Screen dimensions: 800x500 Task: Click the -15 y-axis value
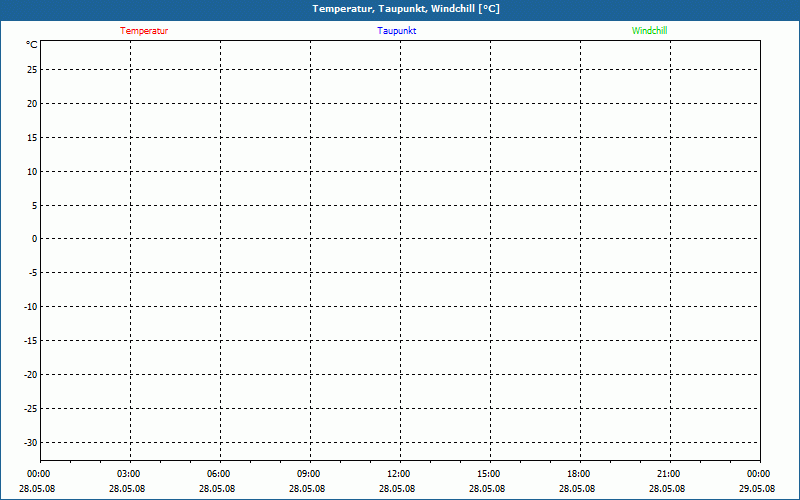pyautogui.click(x=31, y=341)
